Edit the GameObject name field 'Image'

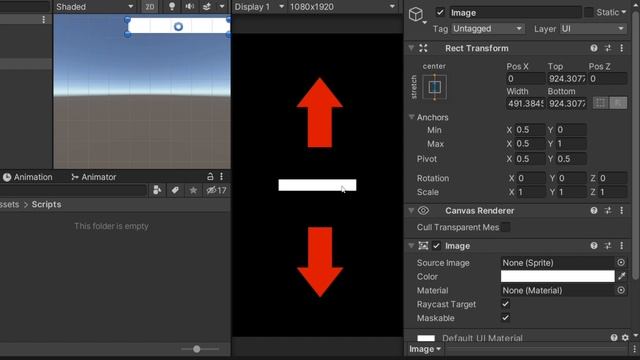(515, 13)
